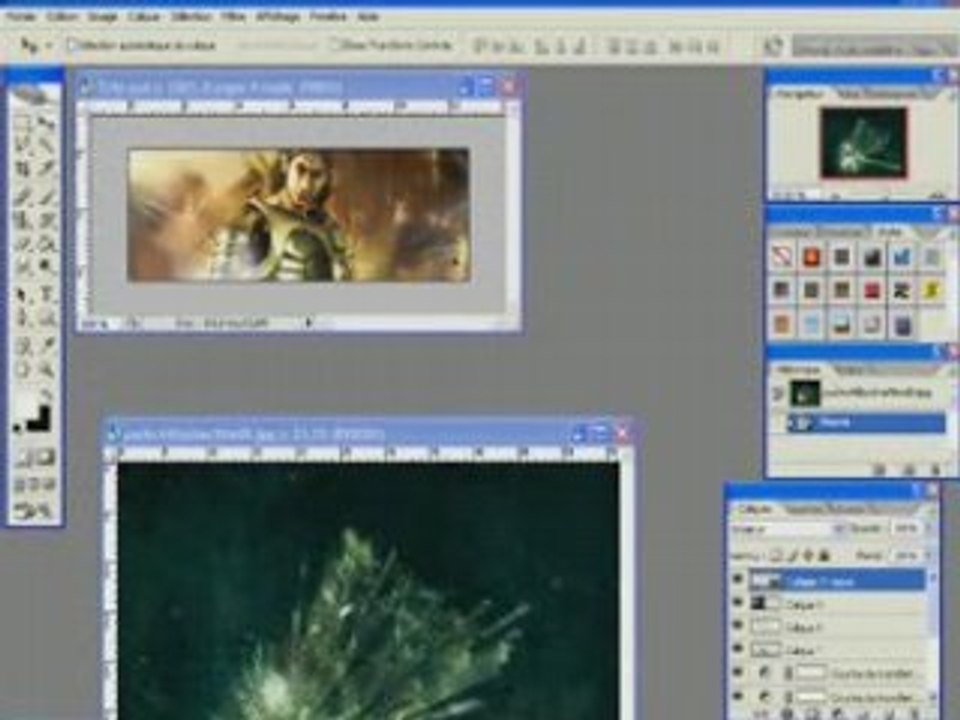Select the Rectangular Marquee tool
Screen dimensions: 960x720
pos(22,122)
